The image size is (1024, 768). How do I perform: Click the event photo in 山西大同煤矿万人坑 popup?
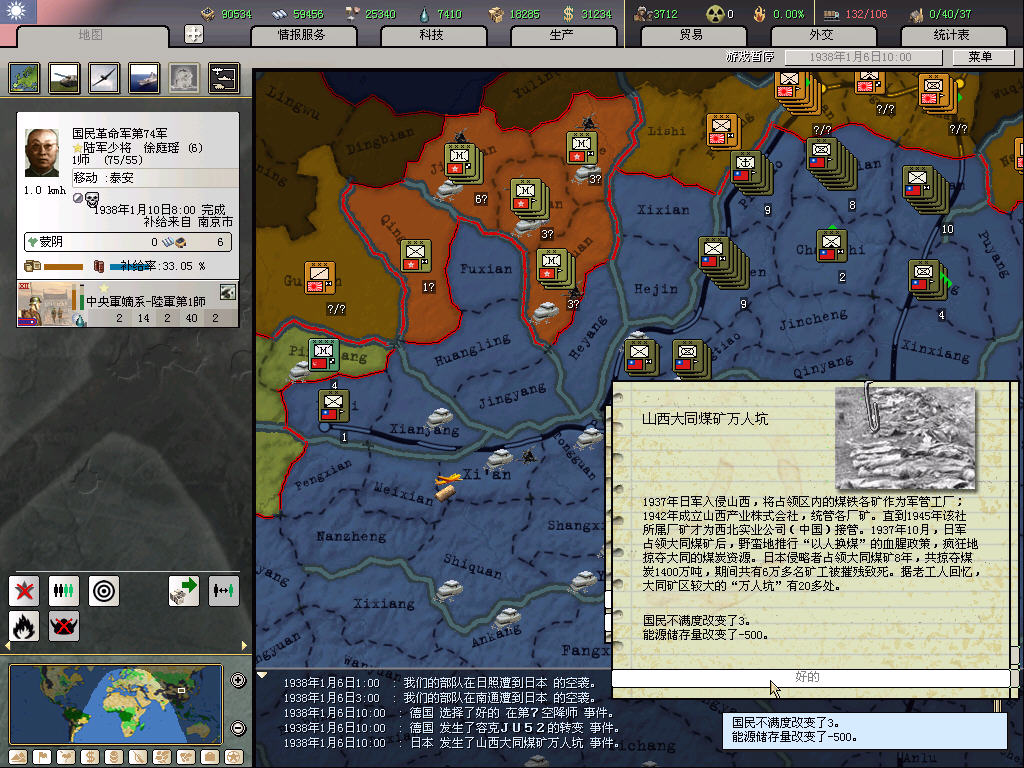coord(905,438)
